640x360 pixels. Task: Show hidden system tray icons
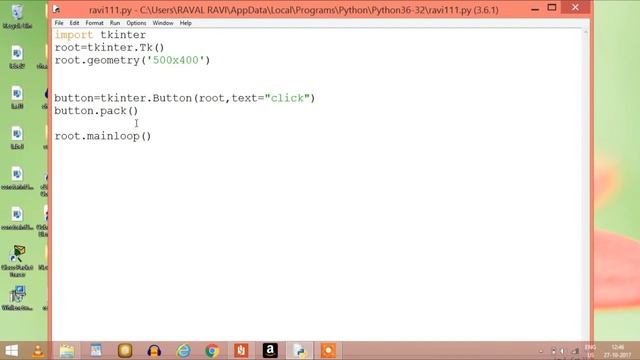541,351
